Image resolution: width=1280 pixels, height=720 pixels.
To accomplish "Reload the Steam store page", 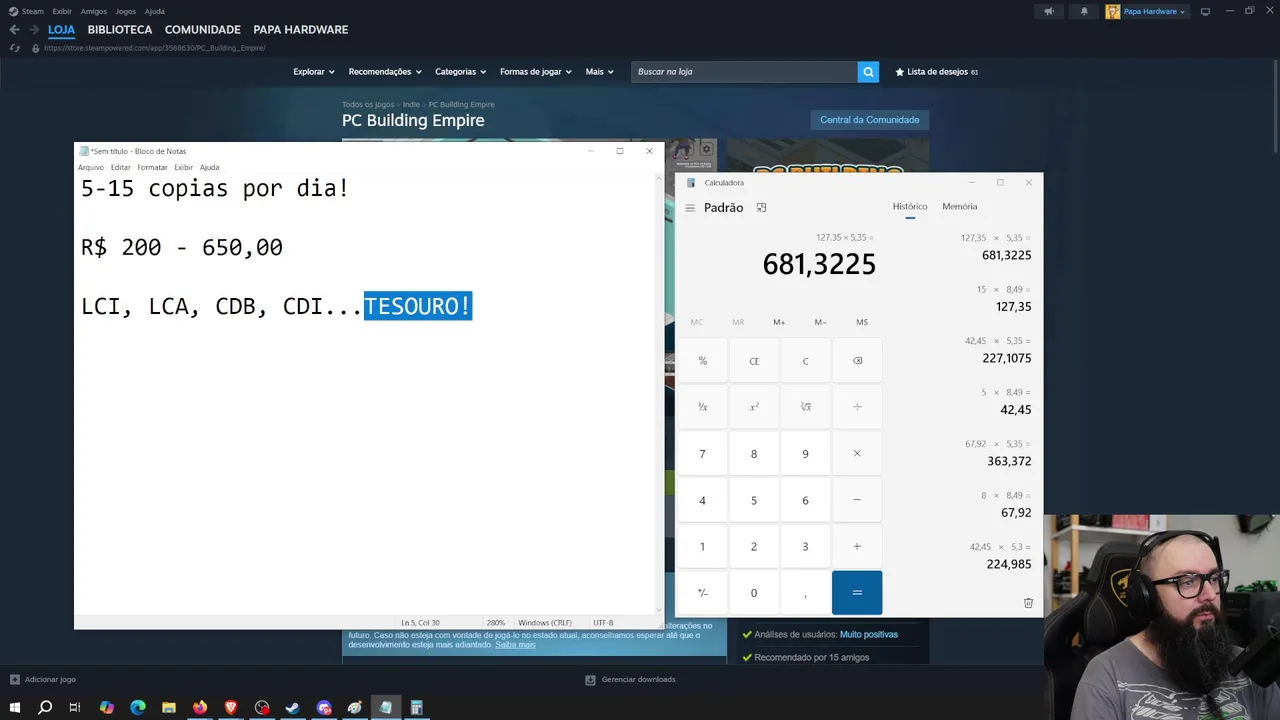I will (x=14, y=48).
